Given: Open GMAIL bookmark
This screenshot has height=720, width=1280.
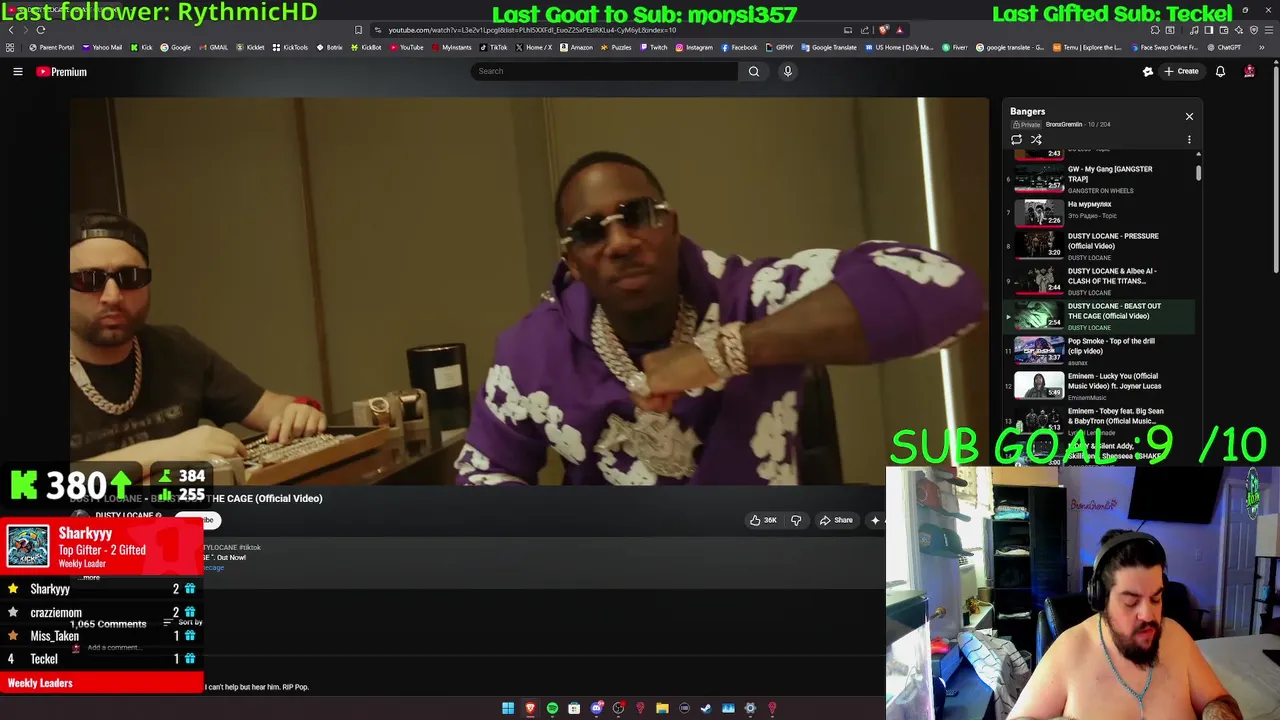Looking at the screenshot, I should [213, 47].
